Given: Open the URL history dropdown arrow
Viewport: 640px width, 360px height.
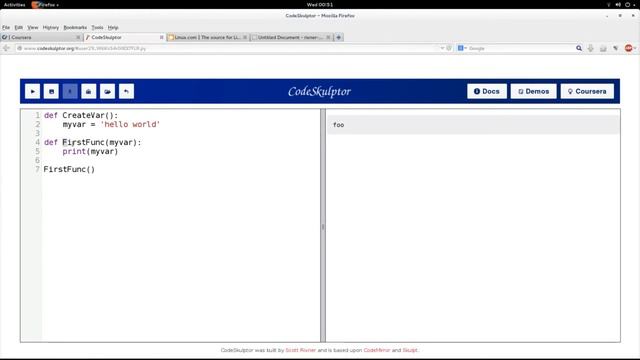Looking at the screenshot, I should [442, 48].
